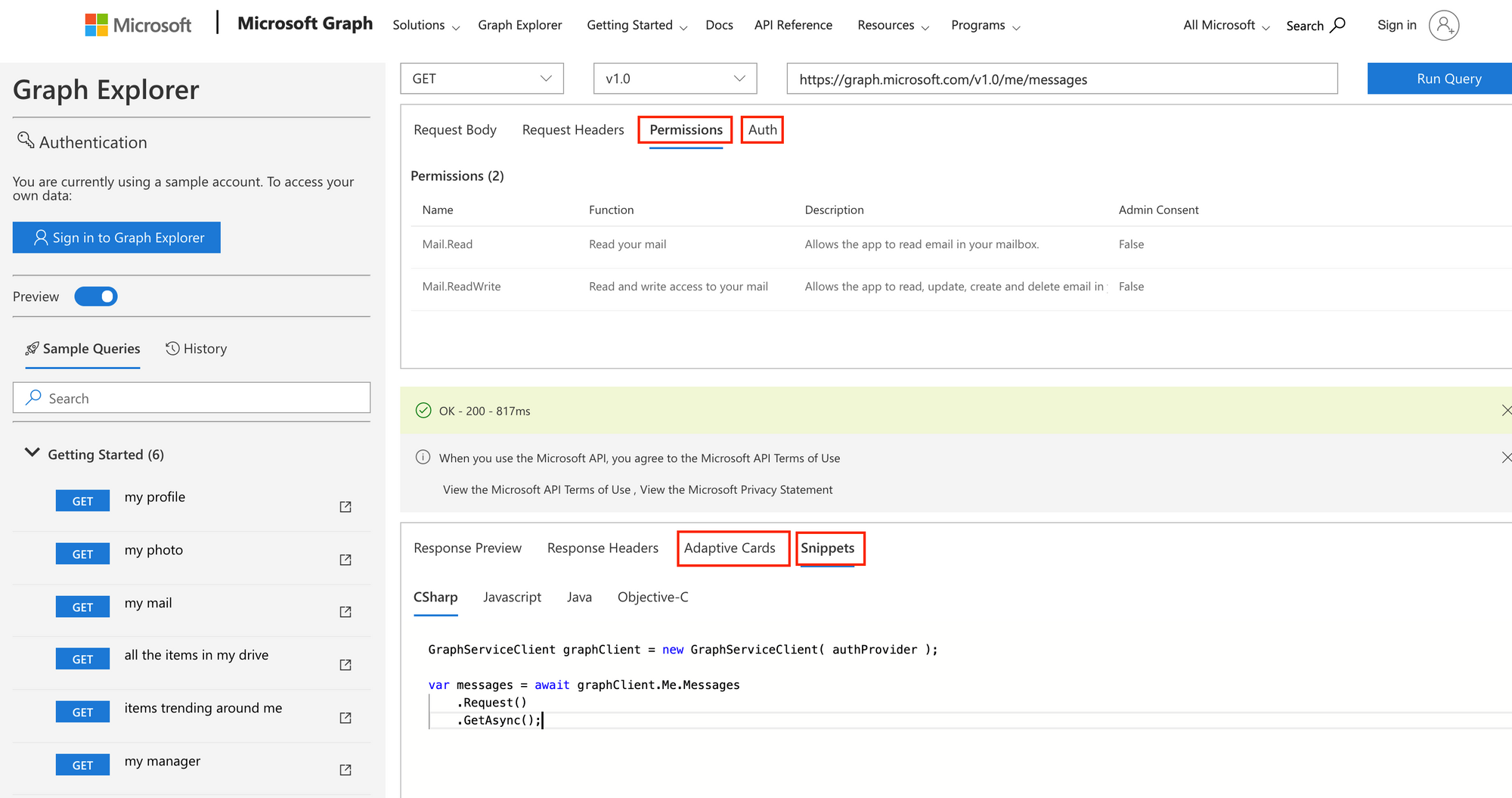Run 'all the items in my drive' query
This screenshot has width=1512, height=798.
(197, 655)
